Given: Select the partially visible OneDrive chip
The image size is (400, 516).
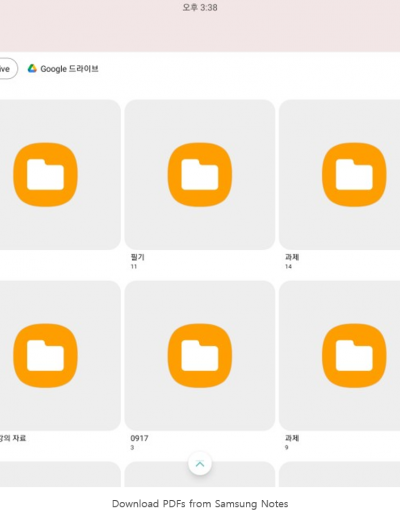Looking at the screenshot, I should tap(7, 69).
